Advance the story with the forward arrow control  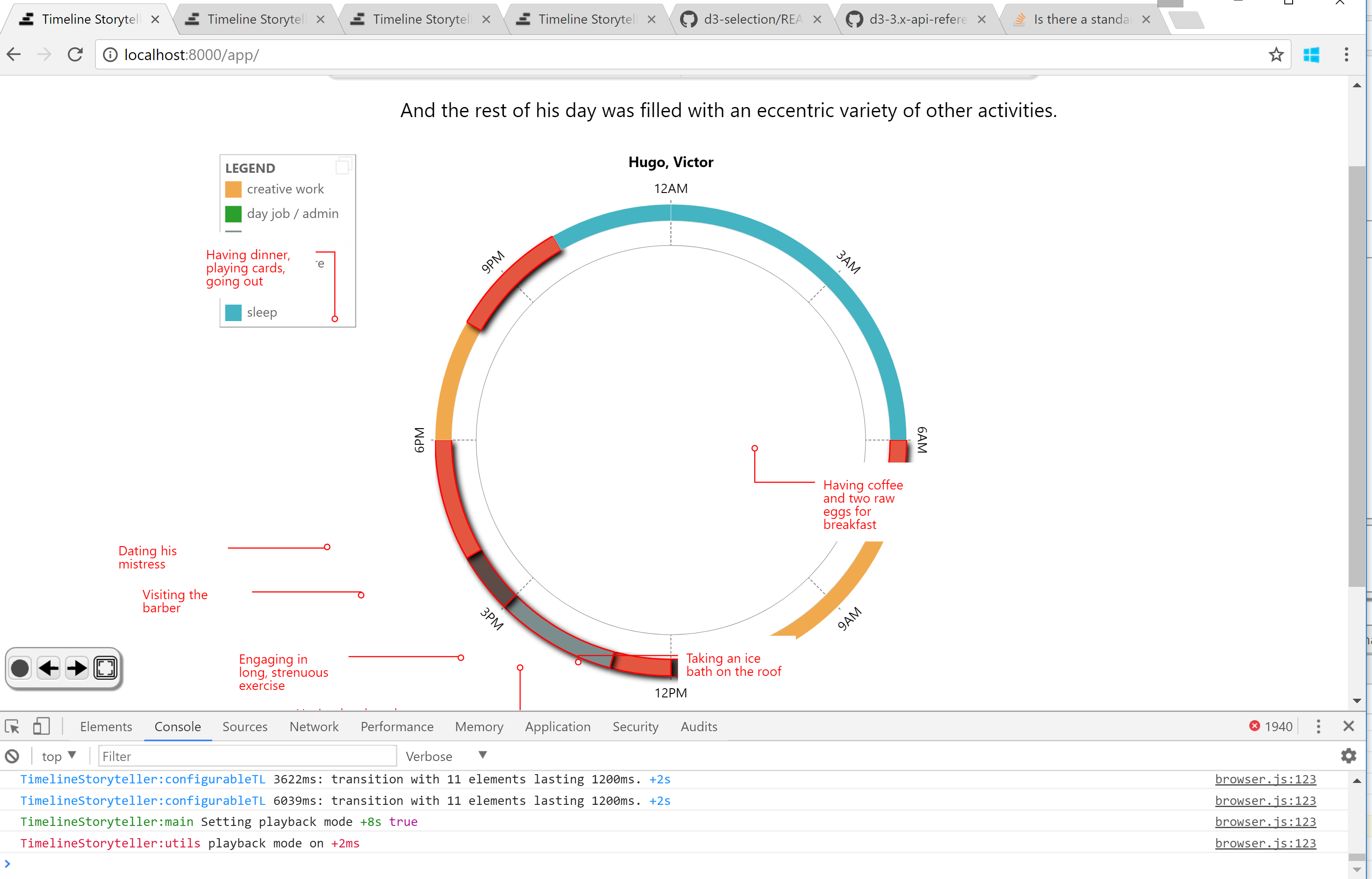[77, 668]
